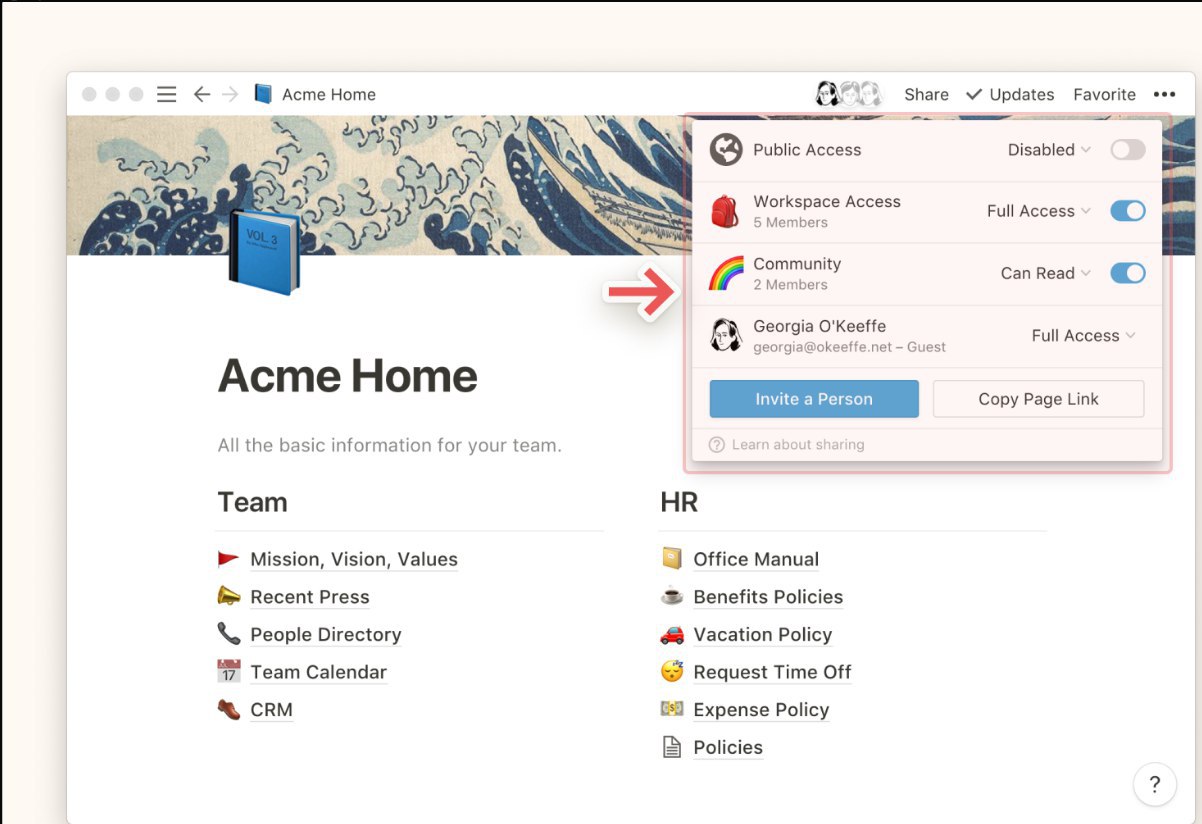This screenshot has width=1202, height=824.
Task: Click the red backpack workspace icon
Action: pos(725,211)
